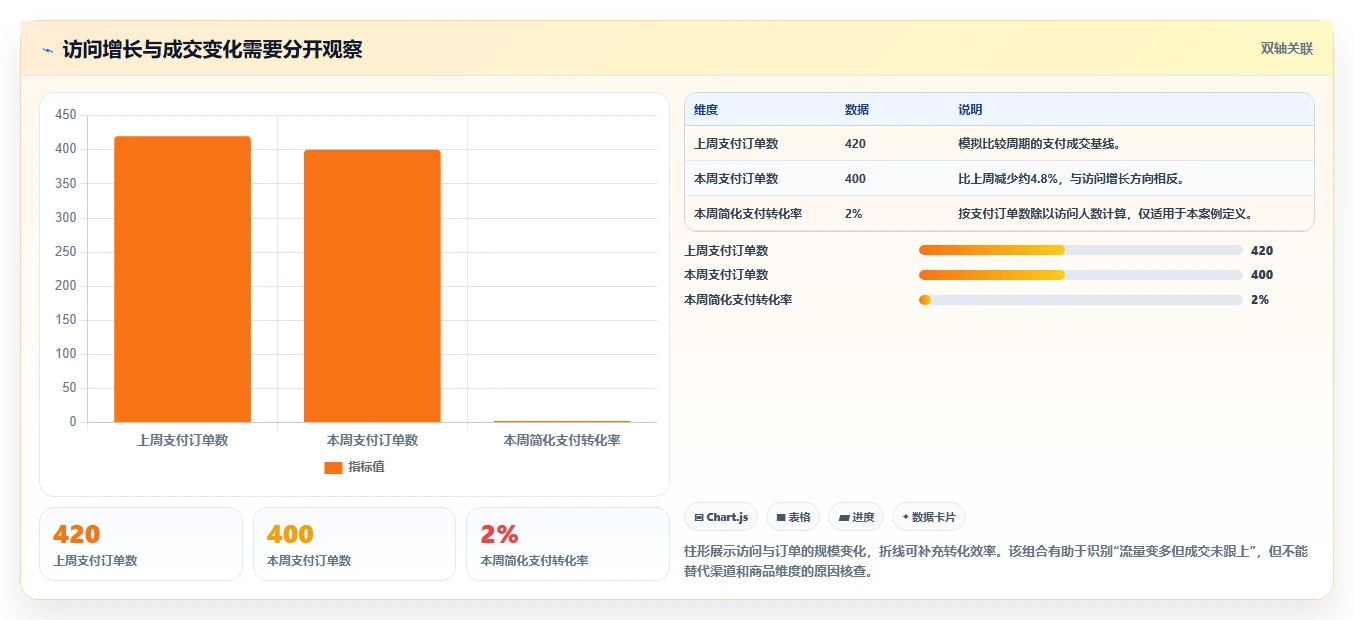
Task: Click the paragraph starting 柱形展示访问与订单
Action: coord(996,562)
